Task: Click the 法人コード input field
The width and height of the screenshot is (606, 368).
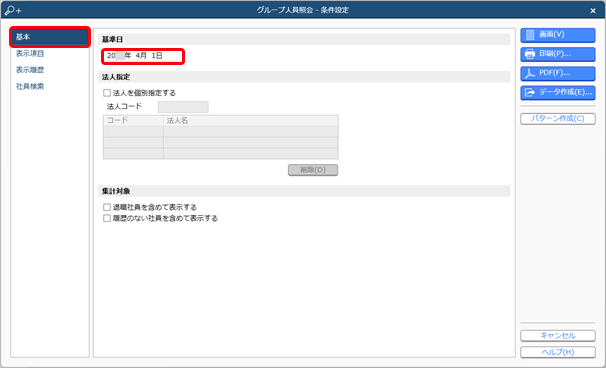Action: click(x=183, y=107)
